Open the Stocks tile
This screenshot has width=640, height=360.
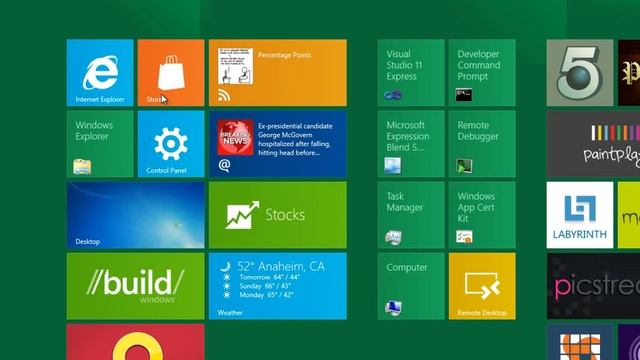[x=278, y=215]
